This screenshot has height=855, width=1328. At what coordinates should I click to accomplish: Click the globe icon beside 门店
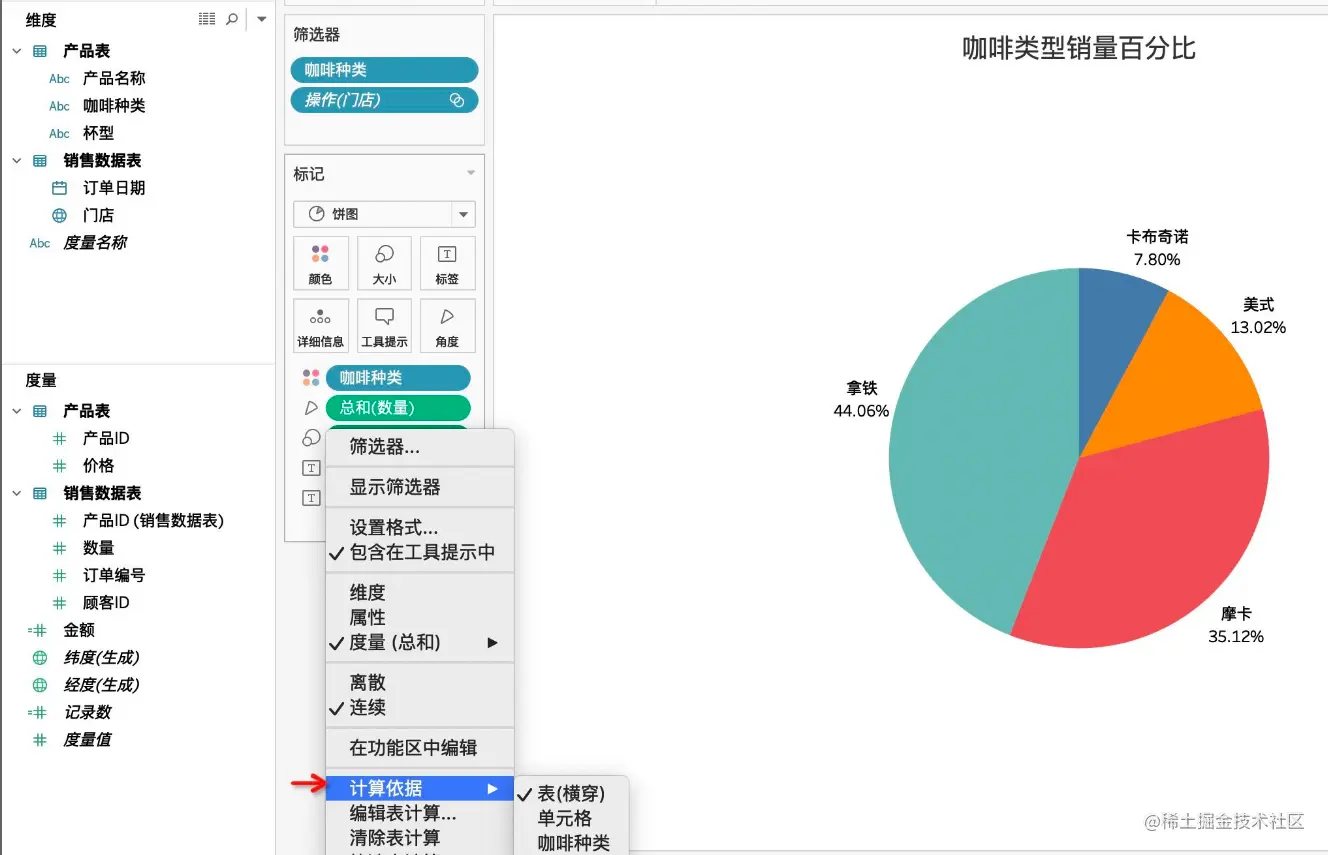(x=60, y=215)
